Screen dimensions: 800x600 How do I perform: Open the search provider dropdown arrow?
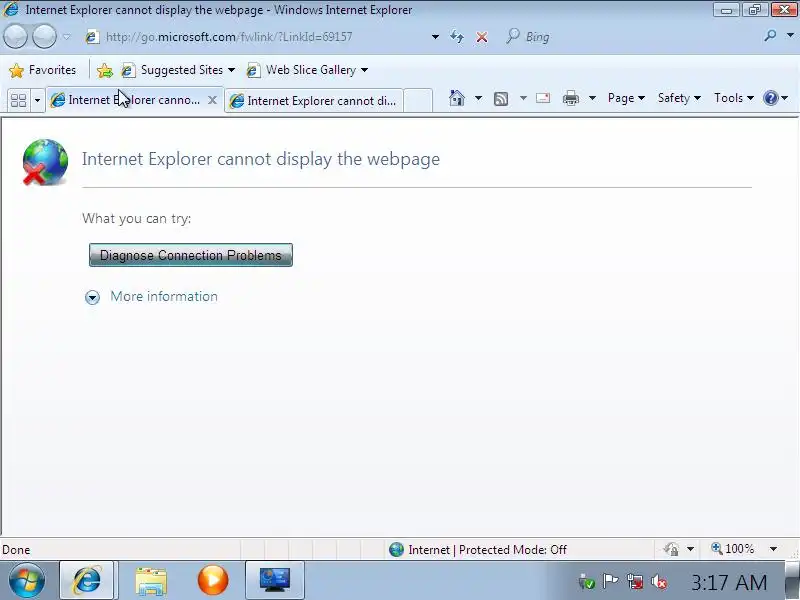(x=790, y=36)
